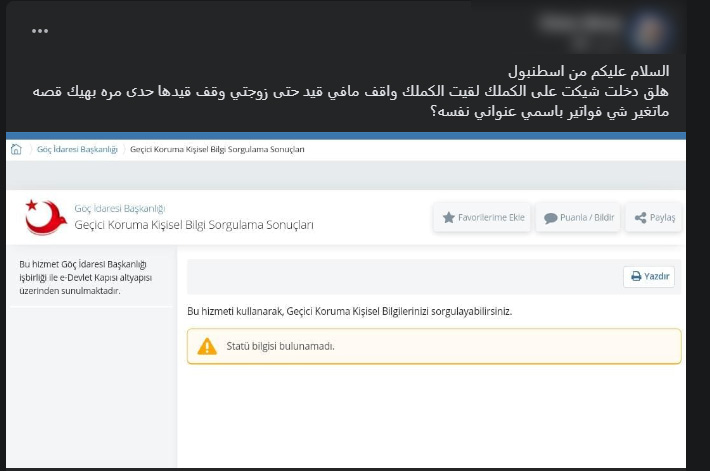Click the page heading 'Geçici Koruma Kişisel Bilgi Sorgulama Sonuçları'
The height and width of the screenshot is (471, 710).
coord(194,225)
